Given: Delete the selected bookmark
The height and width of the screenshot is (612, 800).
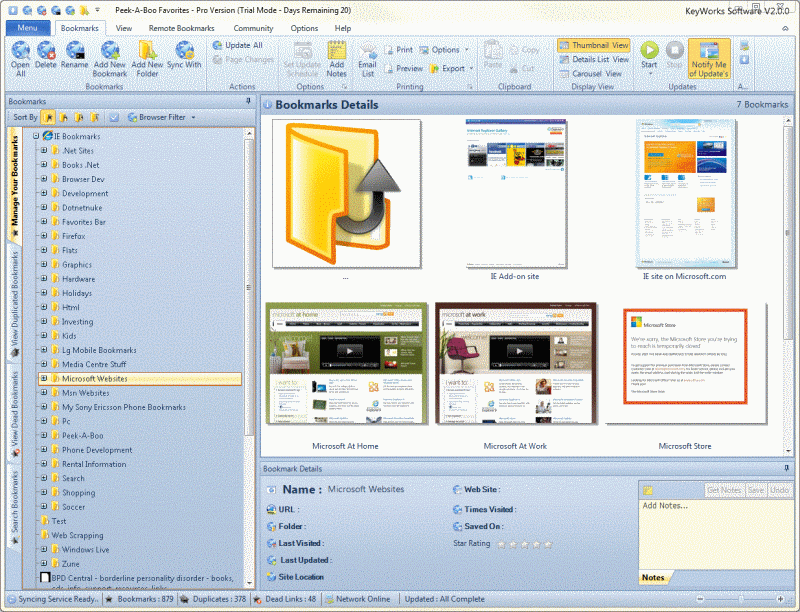Looking at the screenshot, I should pos(46,55).
